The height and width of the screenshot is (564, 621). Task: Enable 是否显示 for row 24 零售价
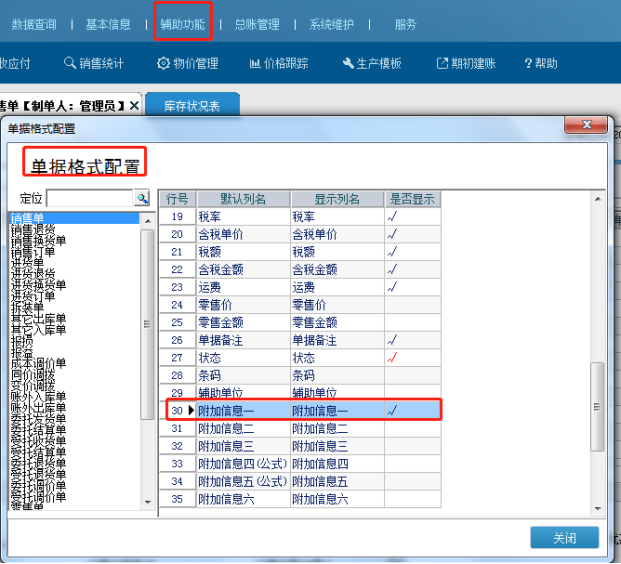(x=412, y=305)
